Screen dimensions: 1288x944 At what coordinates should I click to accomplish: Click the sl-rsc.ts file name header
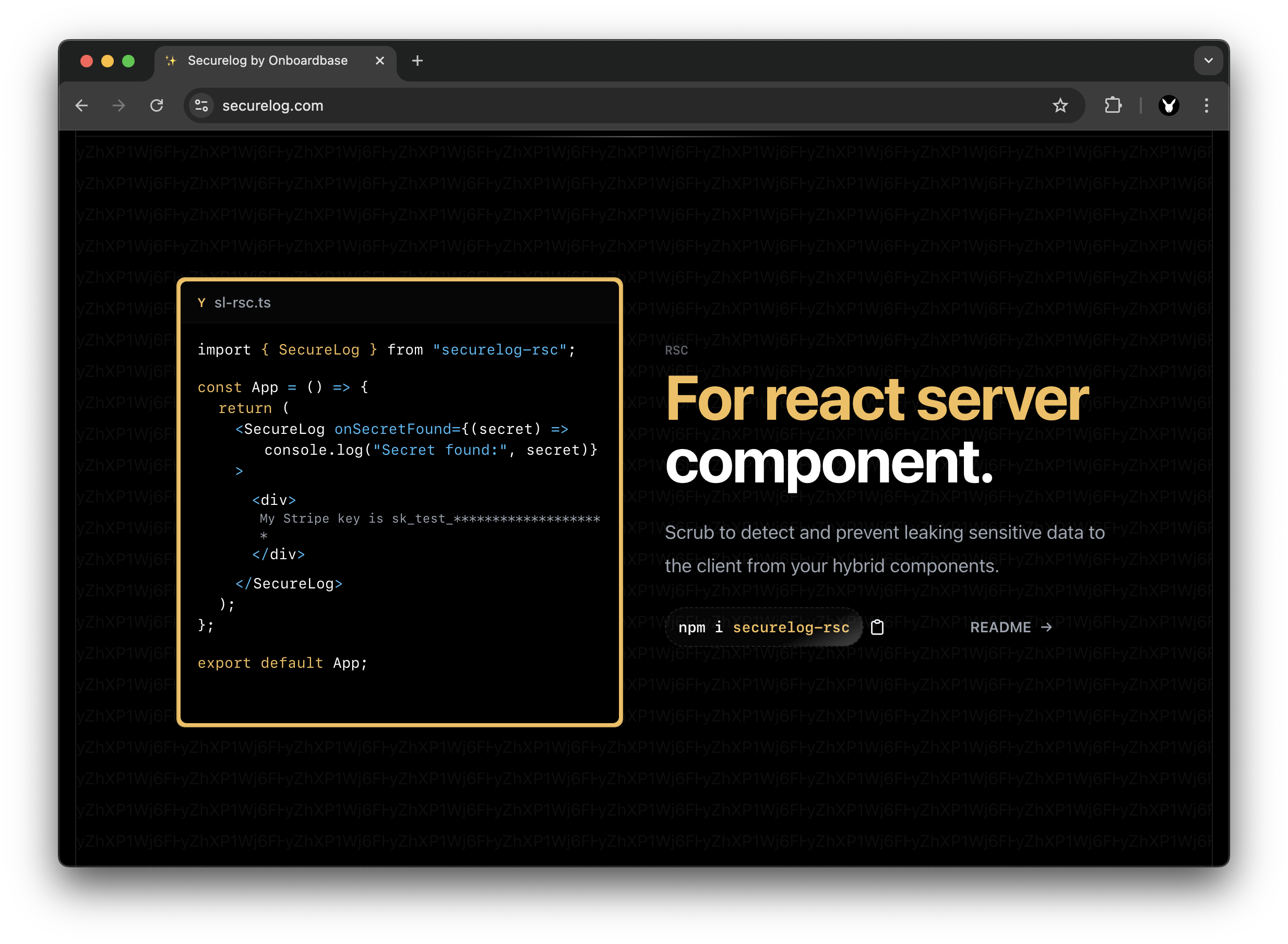tap(242, 303)
